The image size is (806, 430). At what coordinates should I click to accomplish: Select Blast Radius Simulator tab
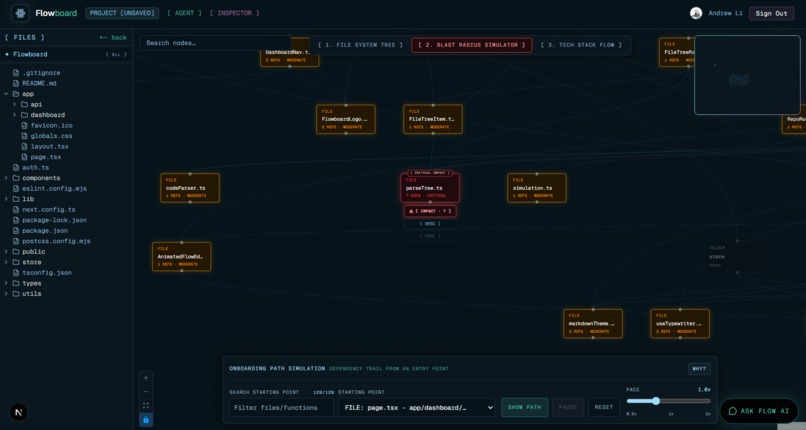tap(471, 45)
